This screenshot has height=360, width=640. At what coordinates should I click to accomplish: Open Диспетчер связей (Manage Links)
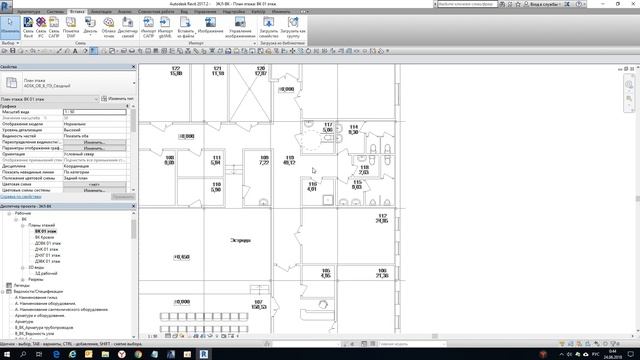pos(128,27)
